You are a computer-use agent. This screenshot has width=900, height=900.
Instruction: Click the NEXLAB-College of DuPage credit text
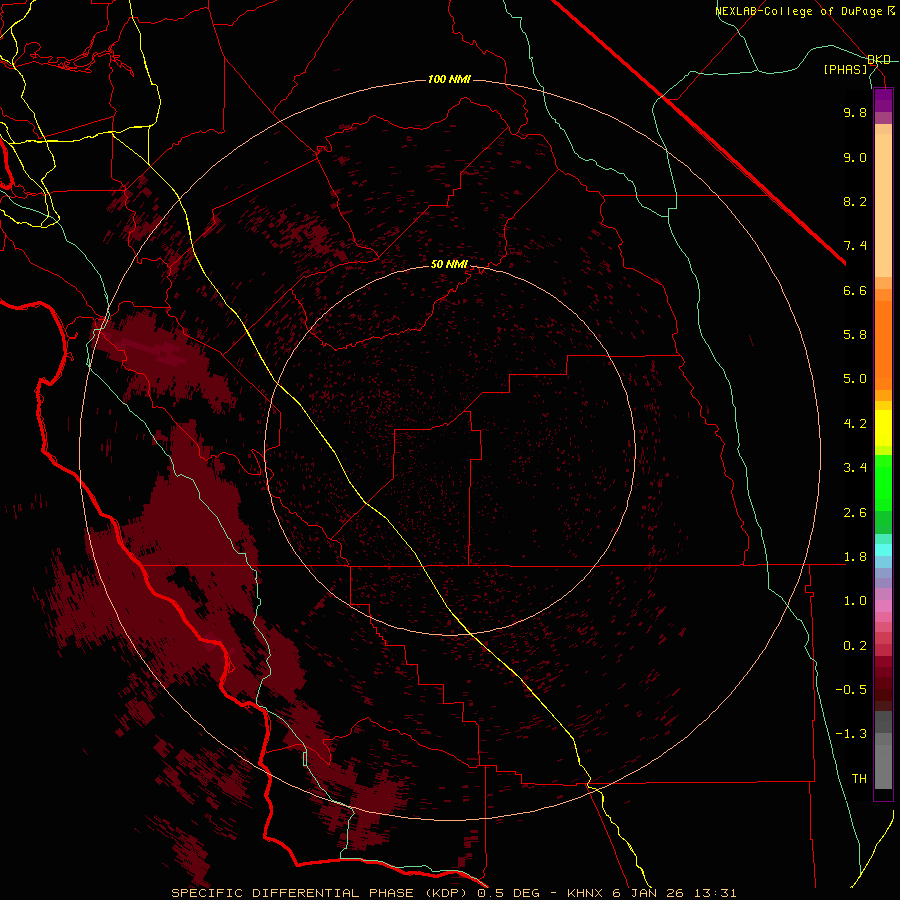(798, 11)
